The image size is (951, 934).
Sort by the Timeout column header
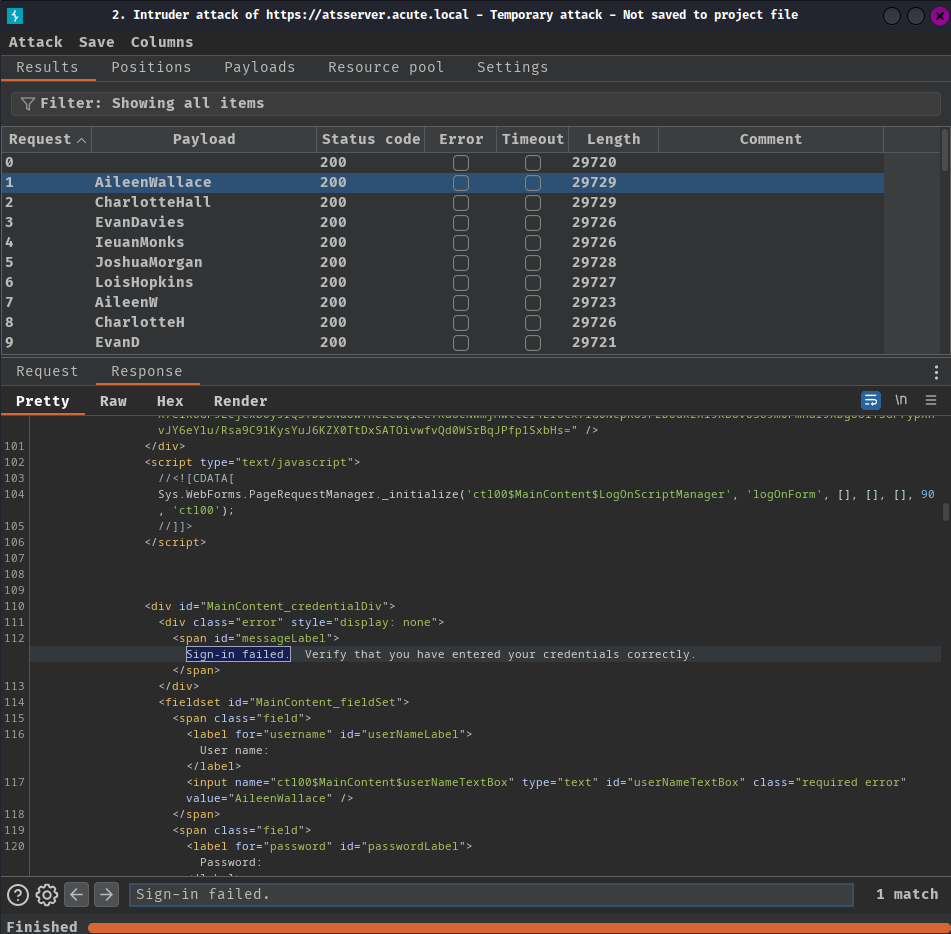click(x=533, y=139)
